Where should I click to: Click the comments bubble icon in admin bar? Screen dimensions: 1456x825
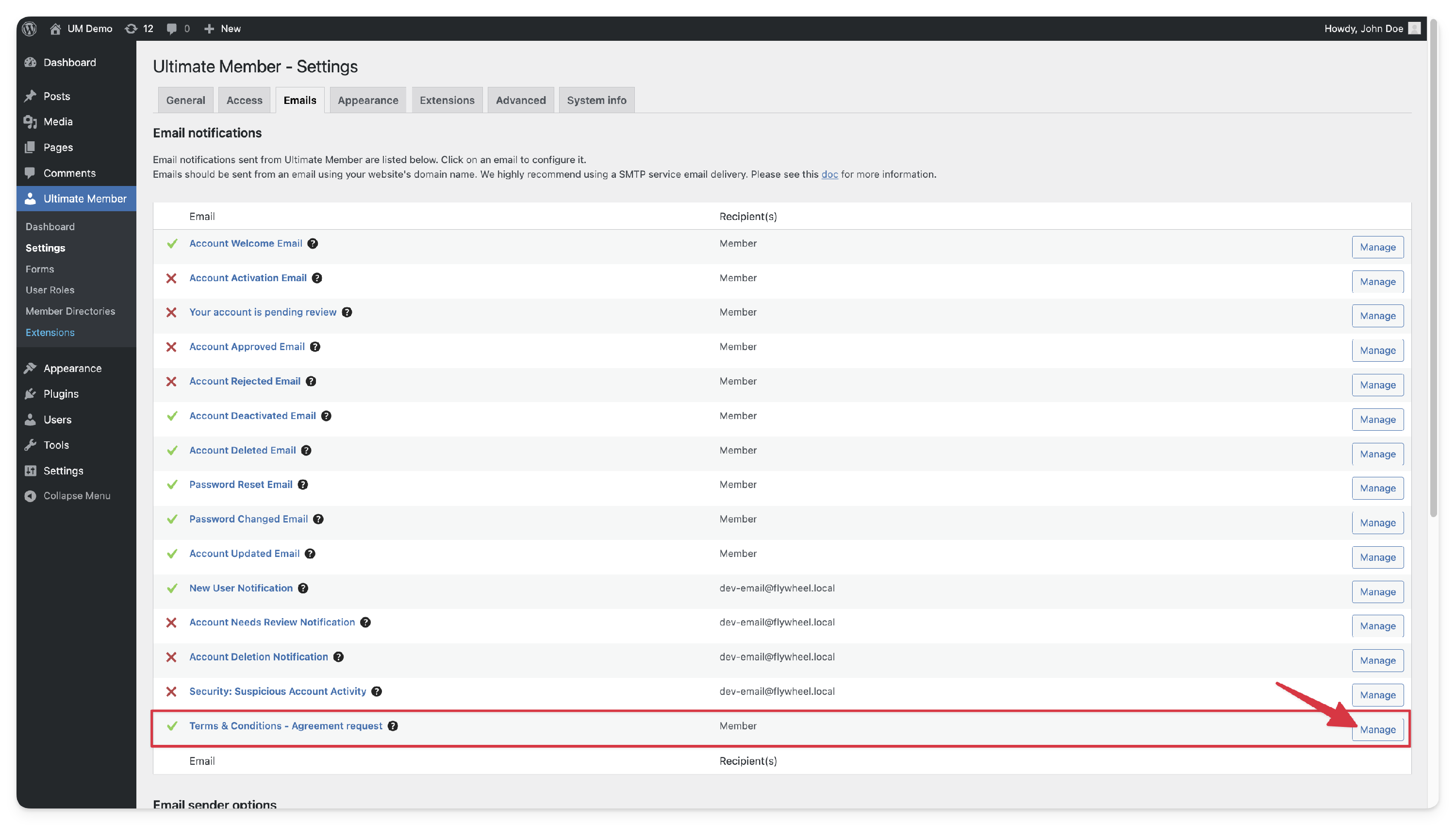click(172, 28)
